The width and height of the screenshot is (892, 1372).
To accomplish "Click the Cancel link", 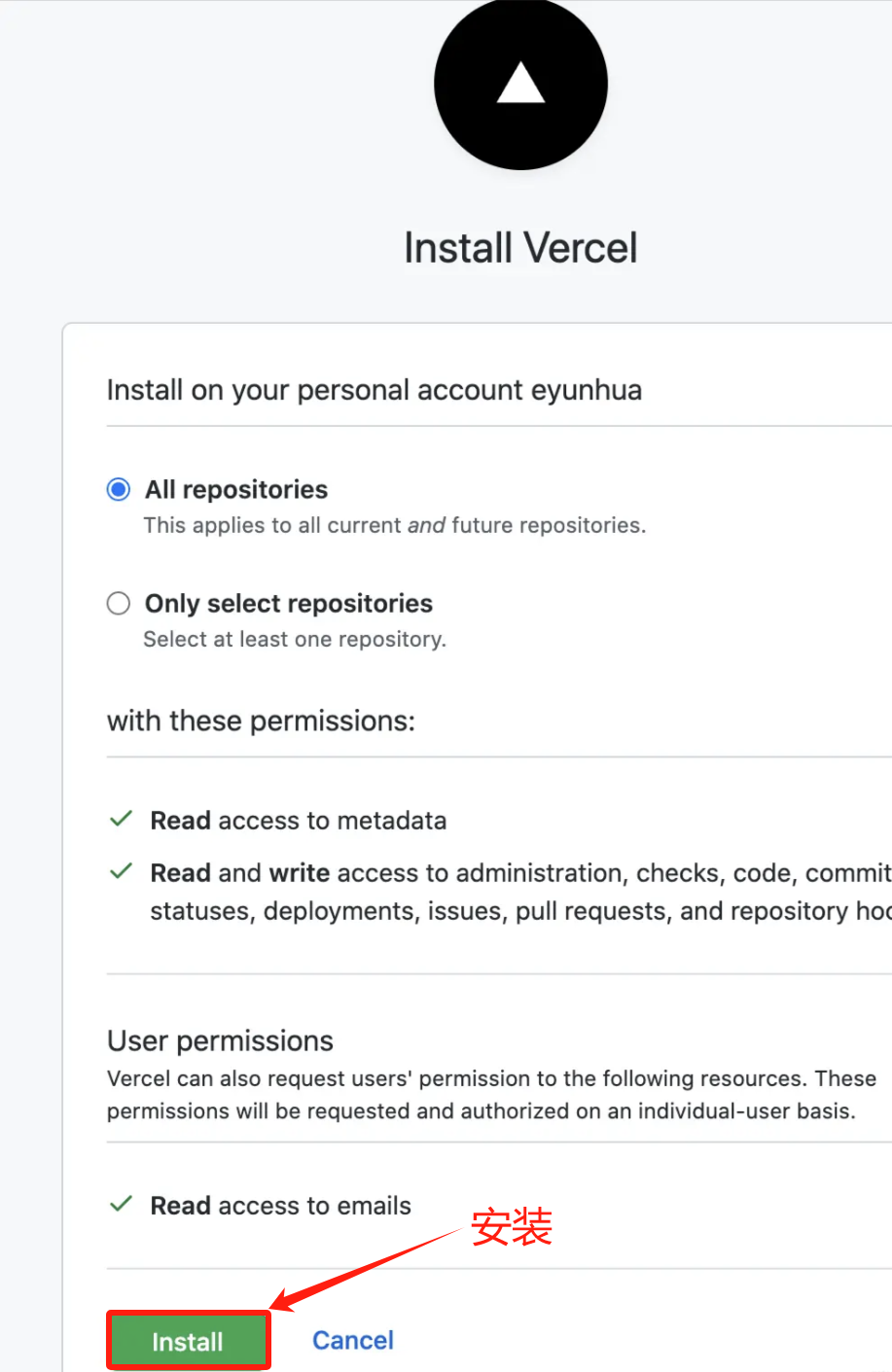I will (353, 1340).
